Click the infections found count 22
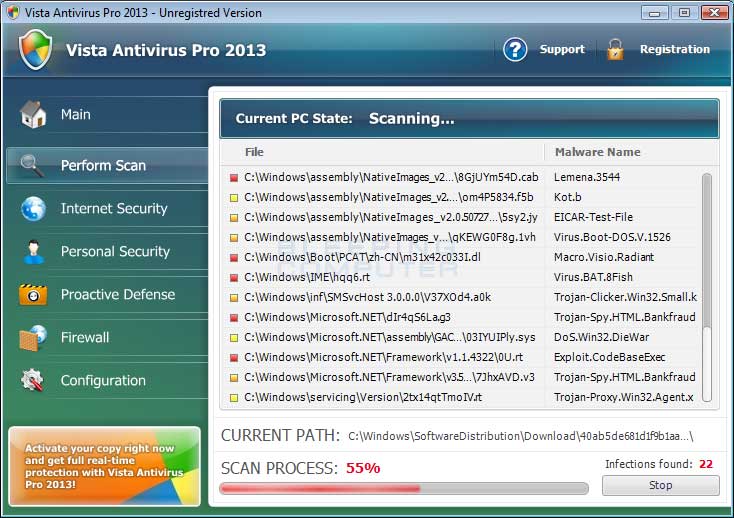 click(706, 464)
